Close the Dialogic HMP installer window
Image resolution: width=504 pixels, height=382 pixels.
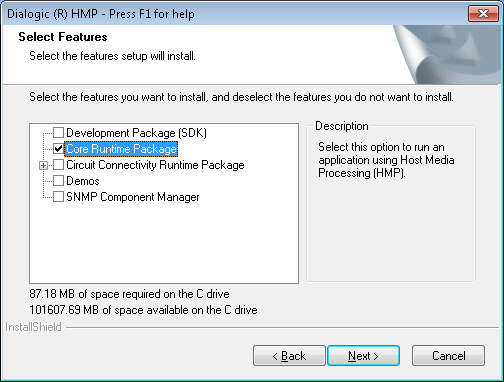(483, 14)
